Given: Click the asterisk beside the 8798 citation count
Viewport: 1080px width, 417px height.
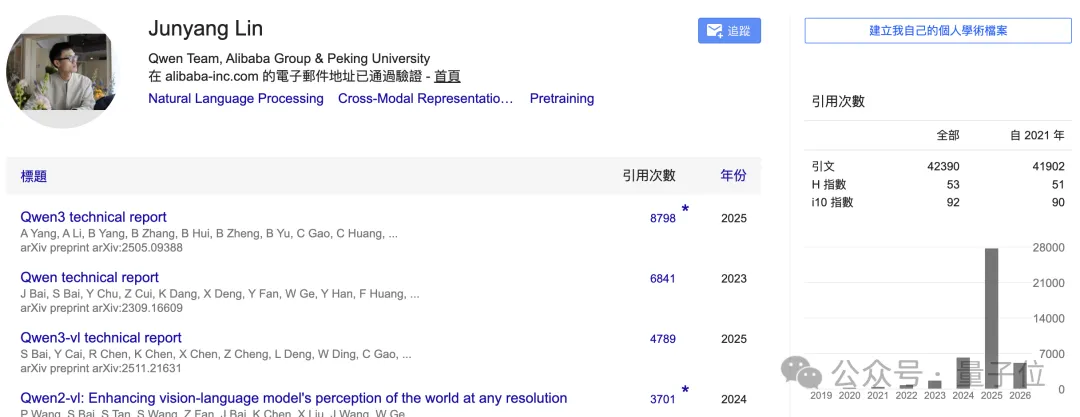Looking at the screenshot, I should click(x=685, y=210).
